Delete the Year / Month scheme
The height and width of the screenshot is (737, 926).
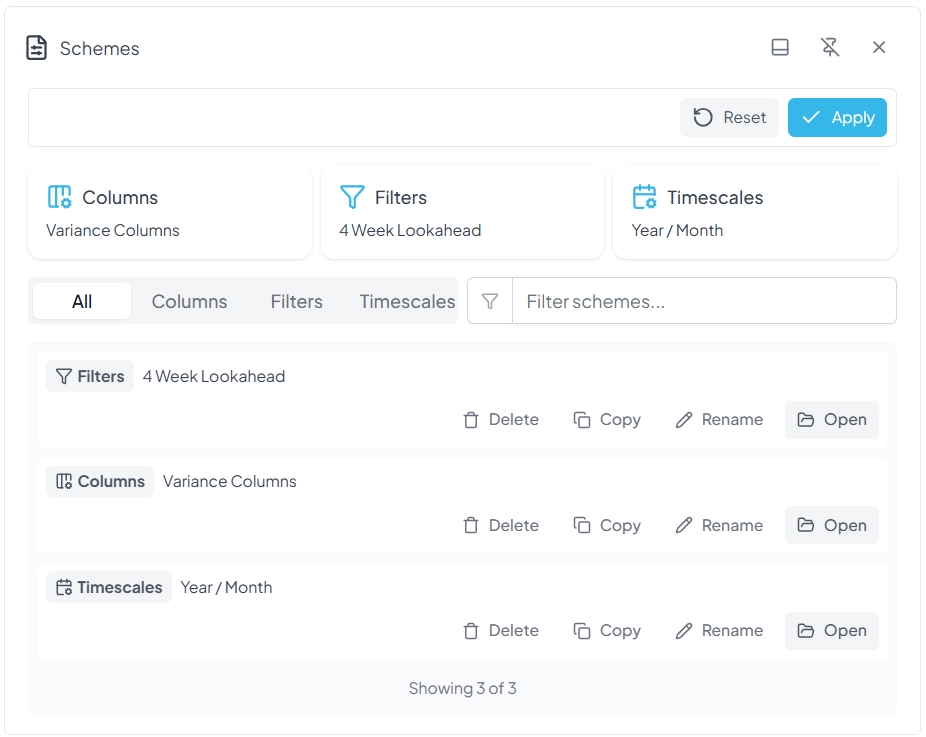(x=501, y=631)
